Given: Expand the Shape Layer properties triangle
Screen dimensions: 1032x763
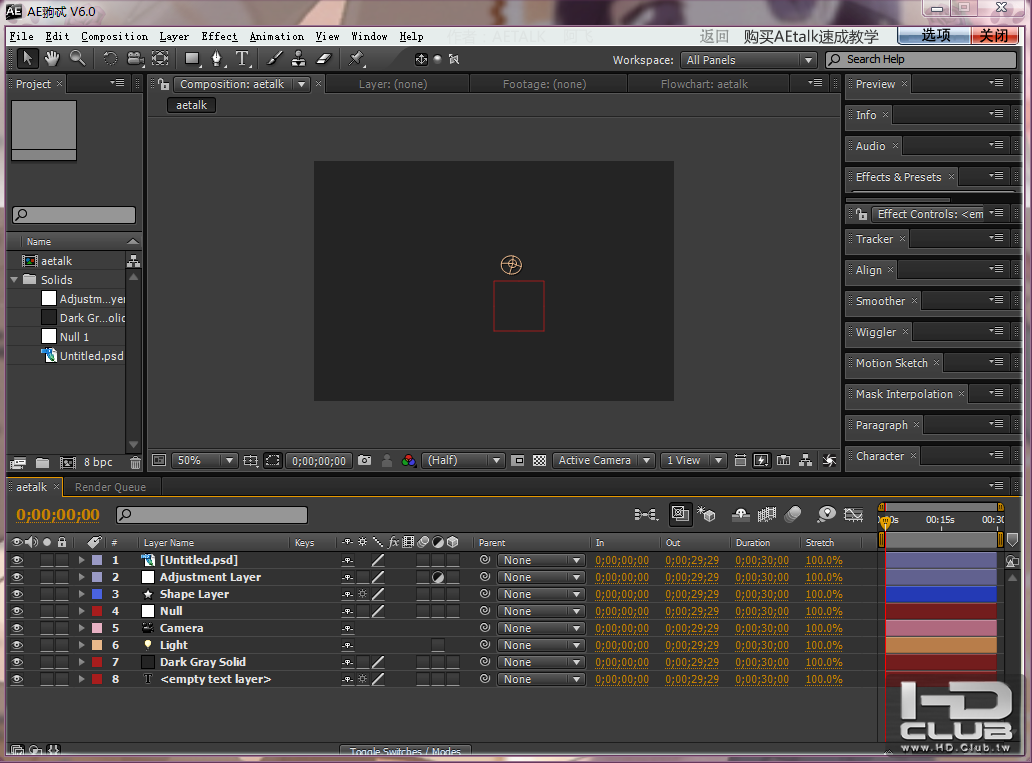Looking at the screenshot, I should tap(81, 594).
